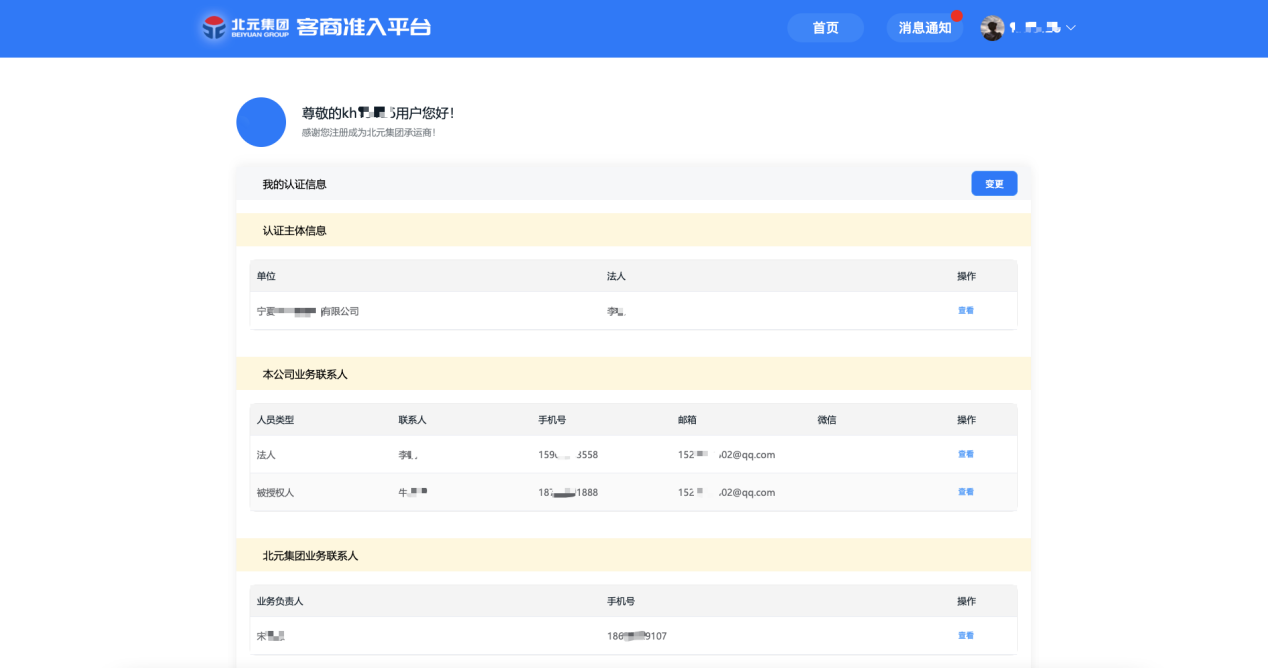Click the 认证主体信息 section header

tap(295, 231)
